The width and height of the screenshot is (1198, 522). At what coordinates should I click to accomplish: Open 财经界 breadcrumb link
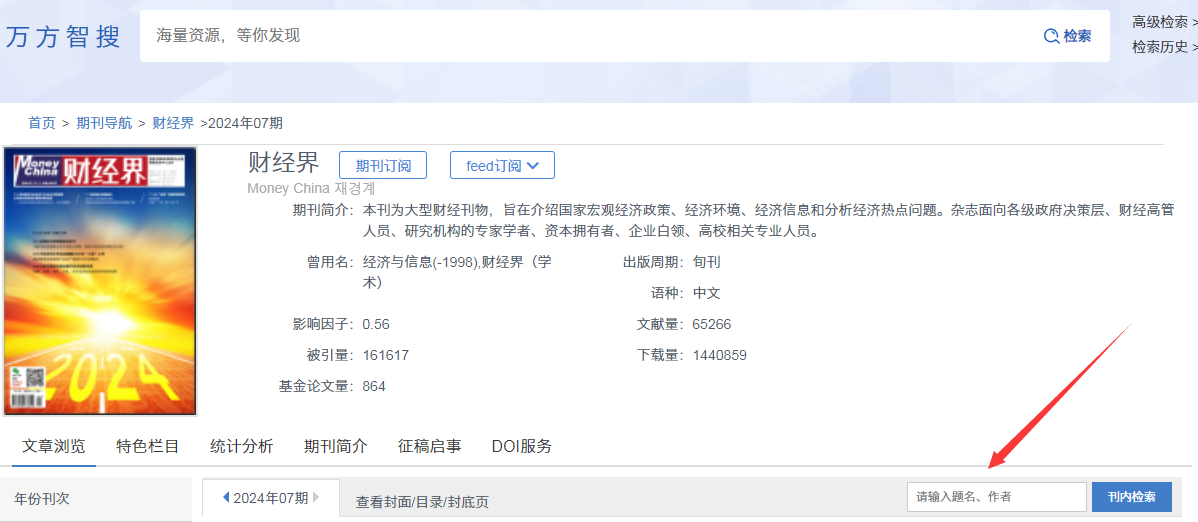tap(173, 123)
